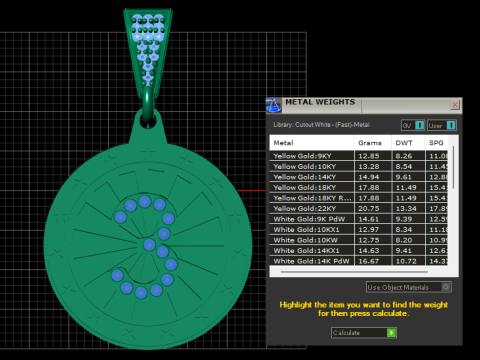This screenshot has width=480, height=360.
Task: Select the White Gold:9K PdW row
Action: pyautogui.click(x=358, y=219)
